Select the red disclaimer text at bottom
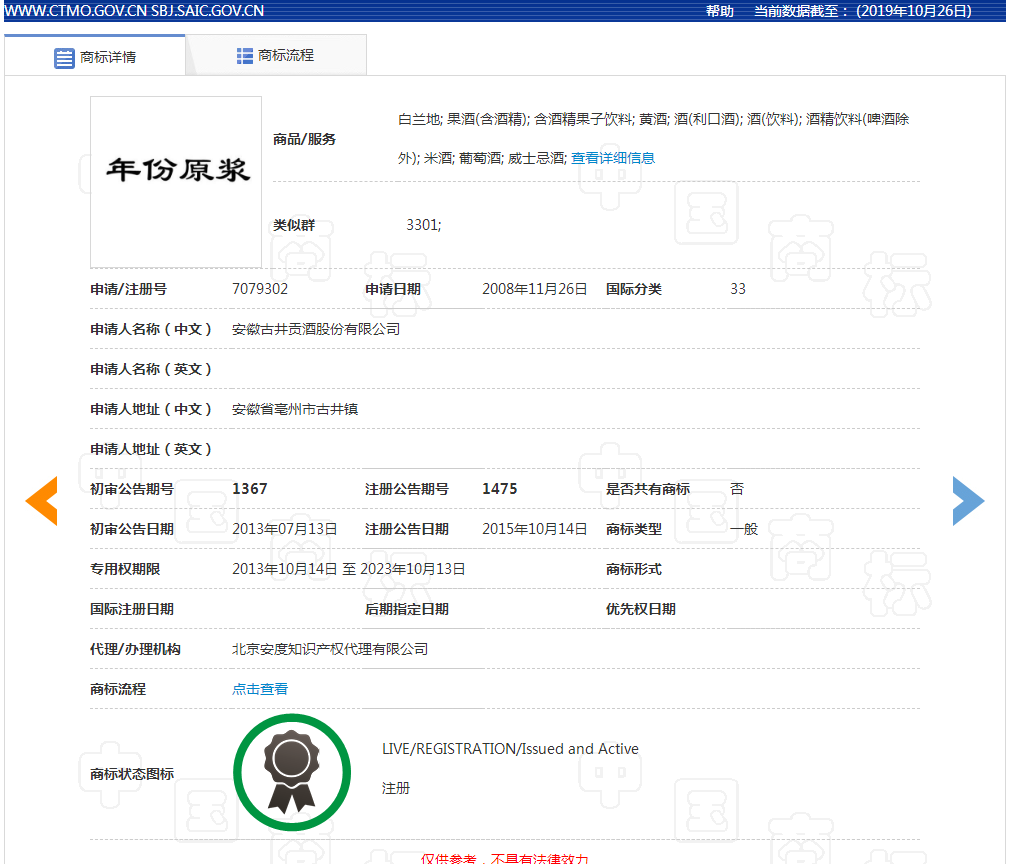Image resolution: width=1009 pixels, height=864 pixels. click(x=504, y=858)
